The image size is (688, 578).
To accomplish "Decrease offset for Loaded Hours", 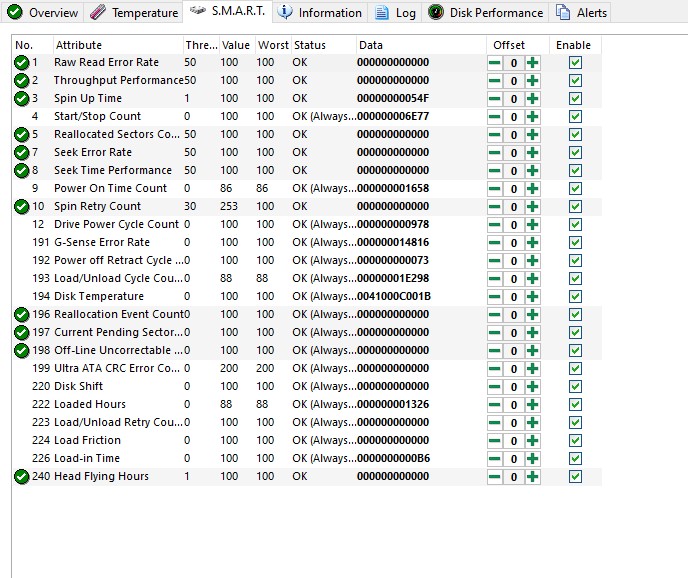I will tap(494, 405).
